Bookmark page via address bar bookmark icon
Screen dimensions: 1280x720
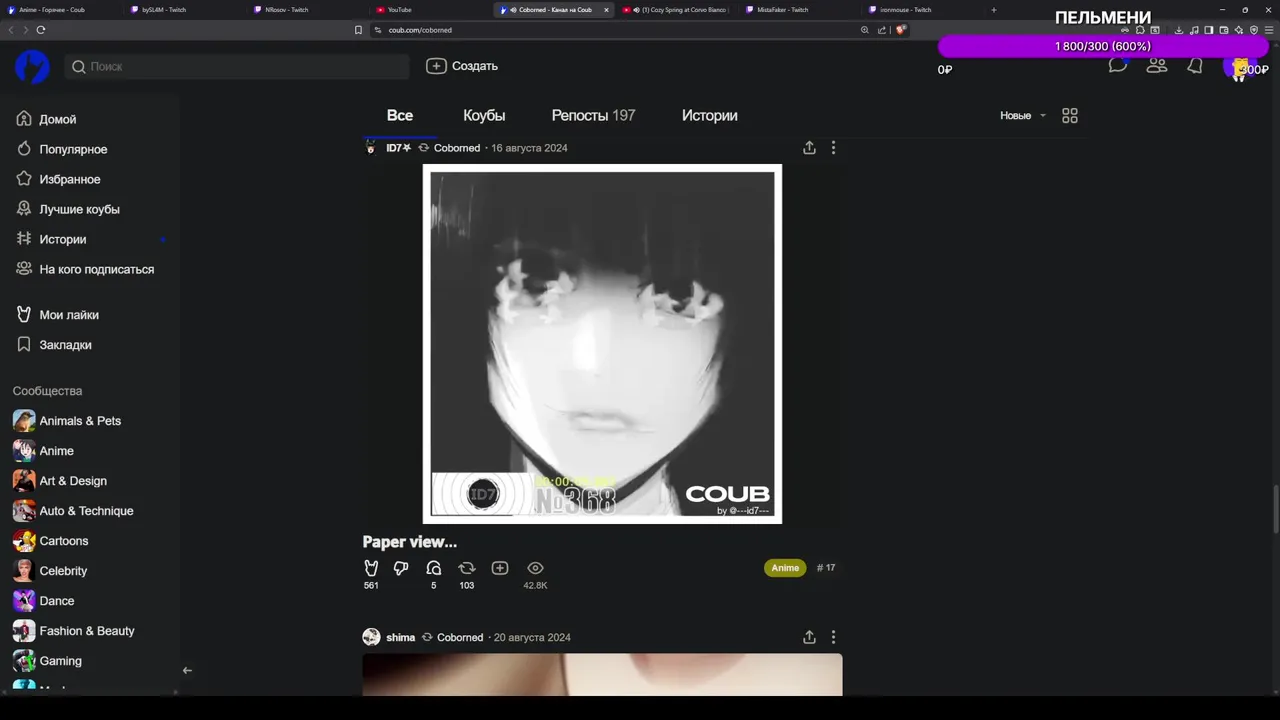(358, 30)
